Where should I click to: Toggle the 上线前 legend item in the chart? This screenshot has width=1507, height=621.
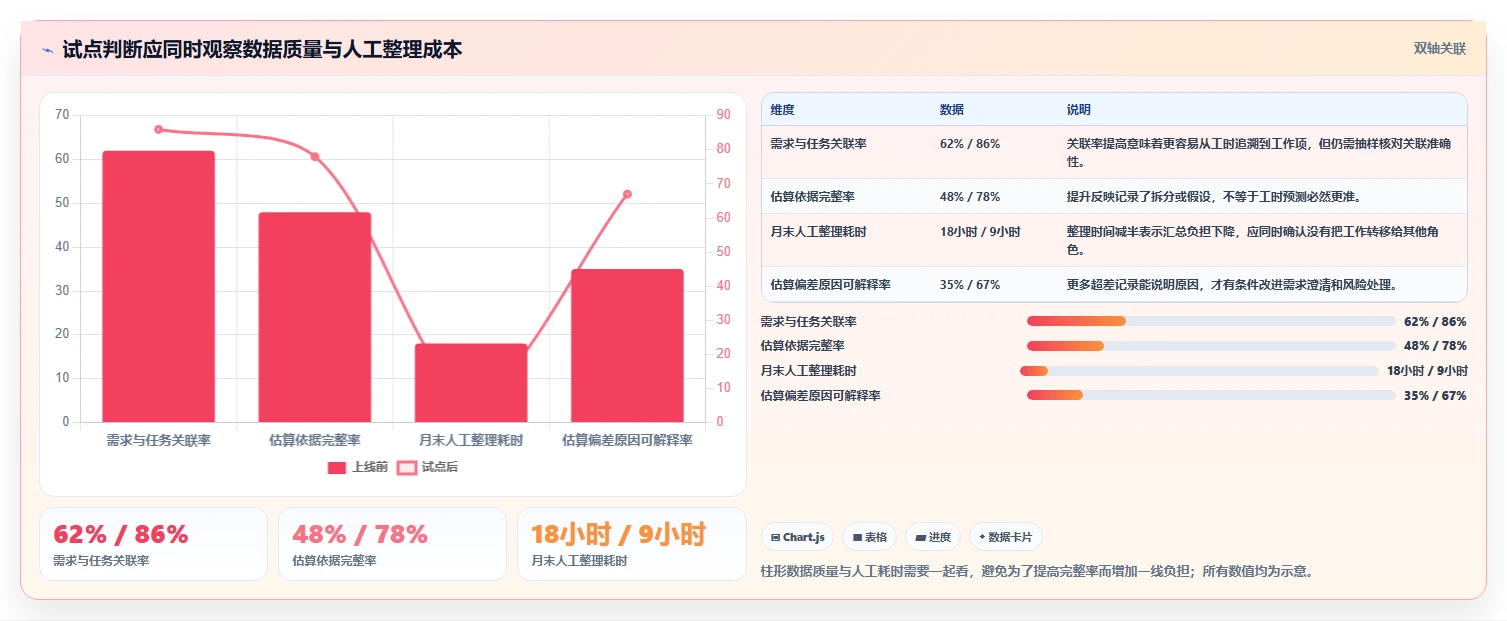click(358, 467)
